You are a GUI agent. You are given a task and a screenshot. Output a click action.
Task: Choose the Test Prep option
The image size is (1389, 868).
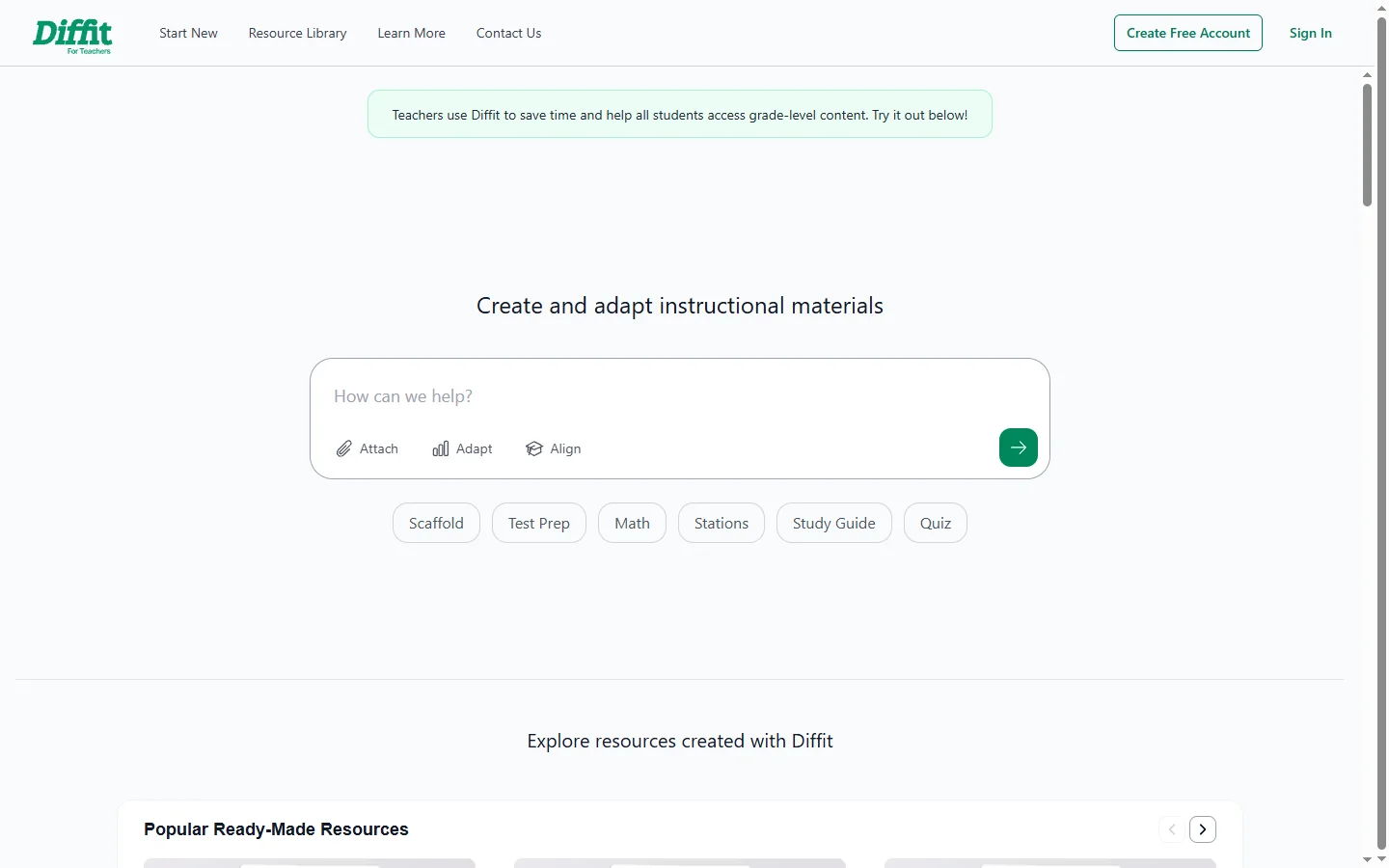538,523
